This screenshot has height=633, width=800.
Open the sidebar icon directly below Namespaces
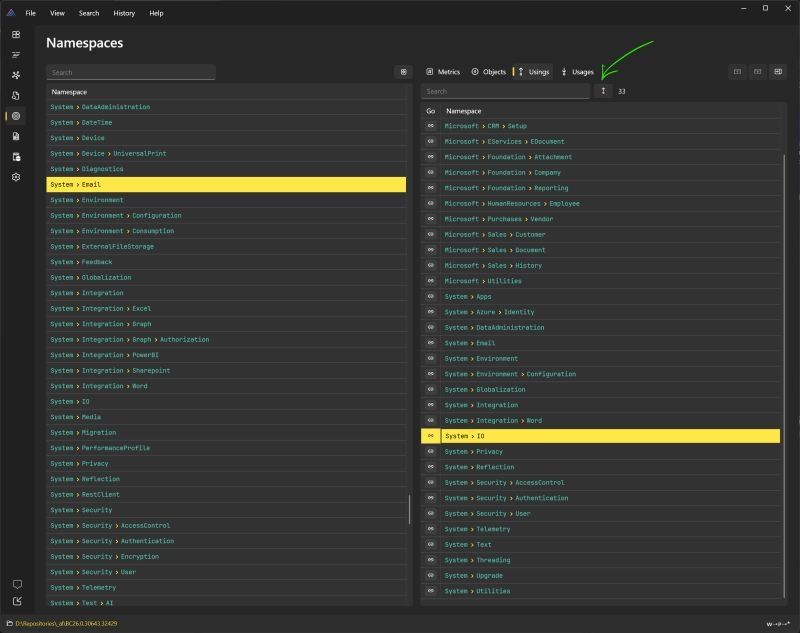coord(16,136)
